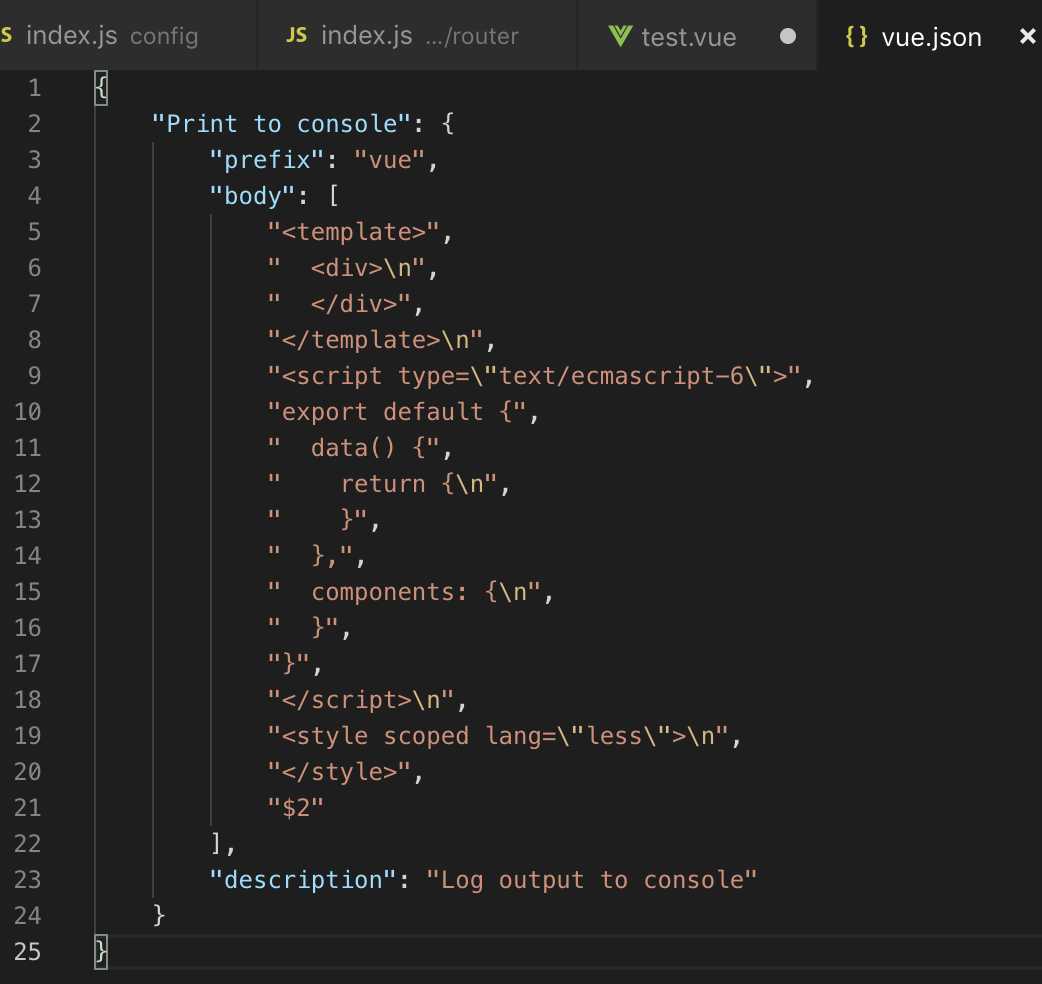Click the "$2" placeholder string

coord(296,807)
